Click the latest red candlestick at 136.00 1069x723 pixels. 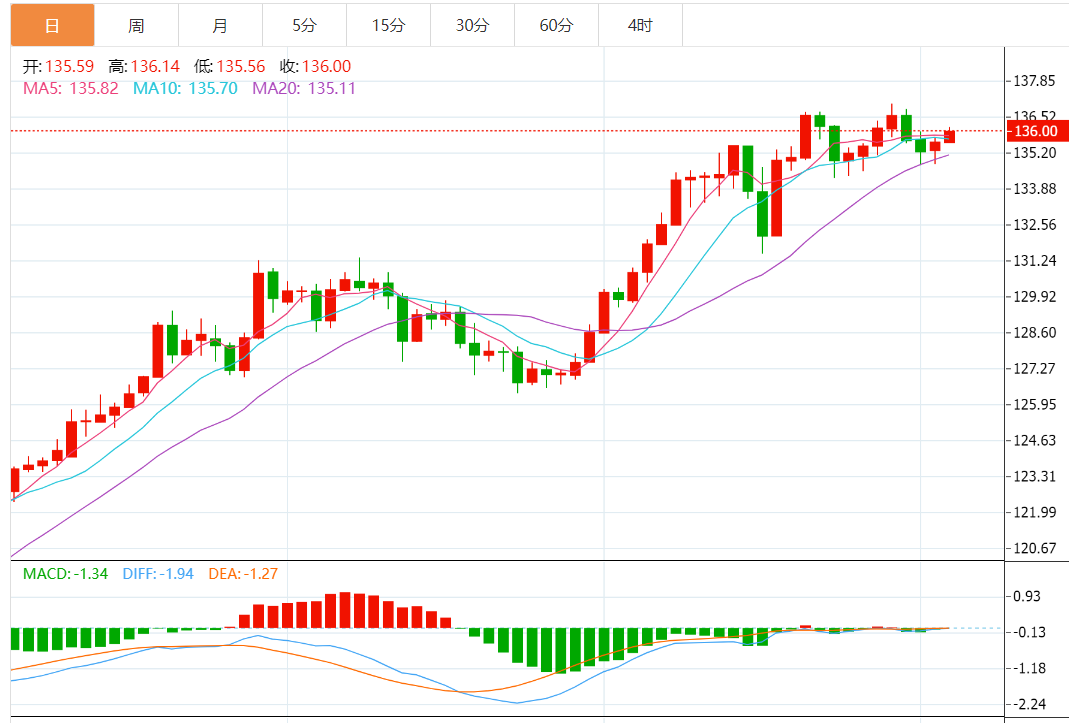tap(949, 136)
